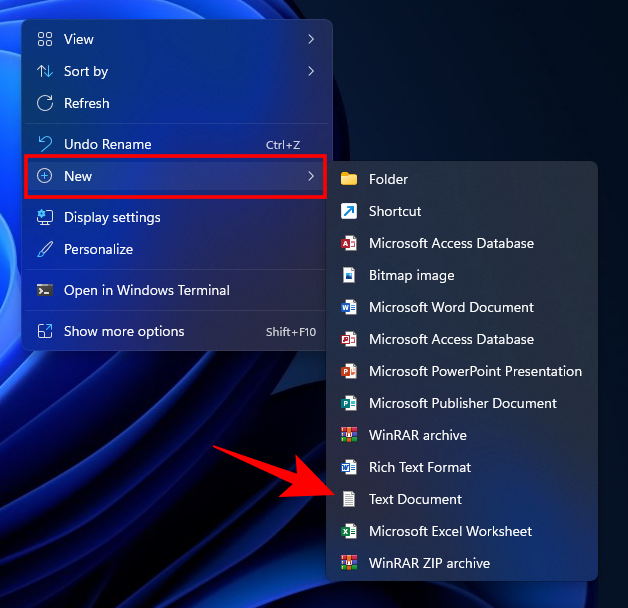Click the Microsoft Excel Worksheet icon

[349, 531]
